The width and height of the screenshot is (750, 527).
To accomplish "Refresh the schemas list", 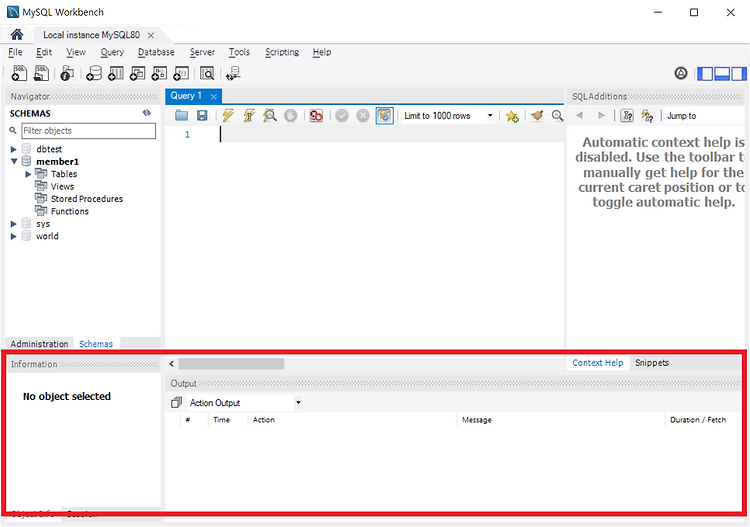I will click(147, 113).
